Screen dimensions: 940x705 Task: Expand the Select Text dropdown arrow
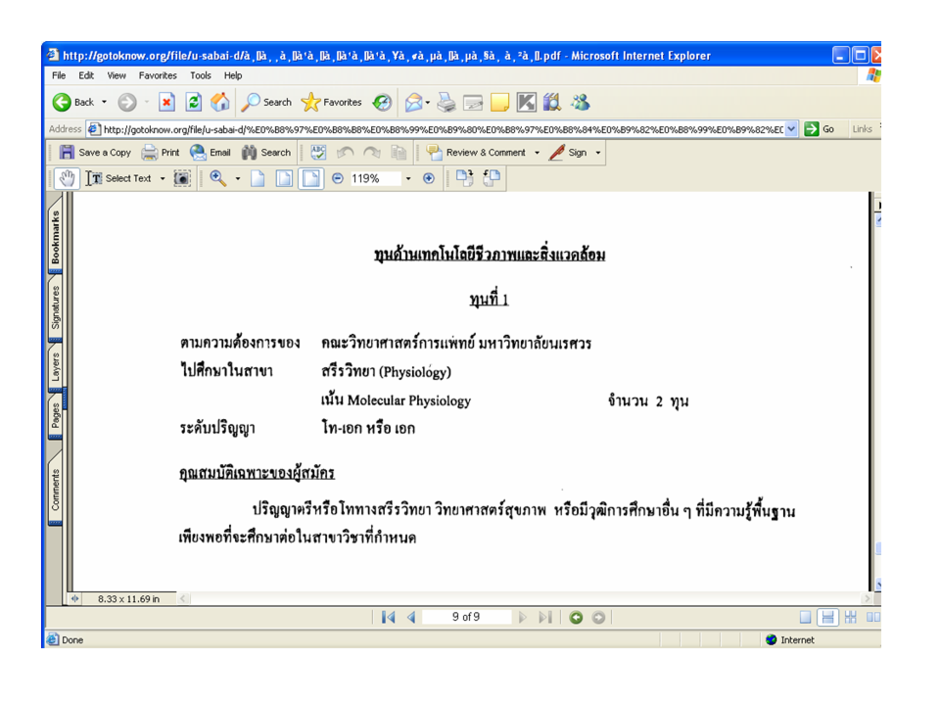pyautogui.click(x=162, y=179)
